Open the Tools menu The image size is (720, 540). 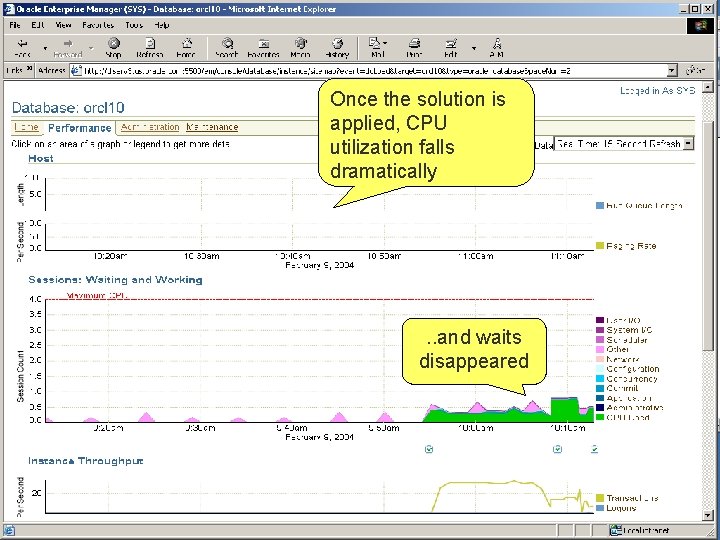[x=134, y=25]
